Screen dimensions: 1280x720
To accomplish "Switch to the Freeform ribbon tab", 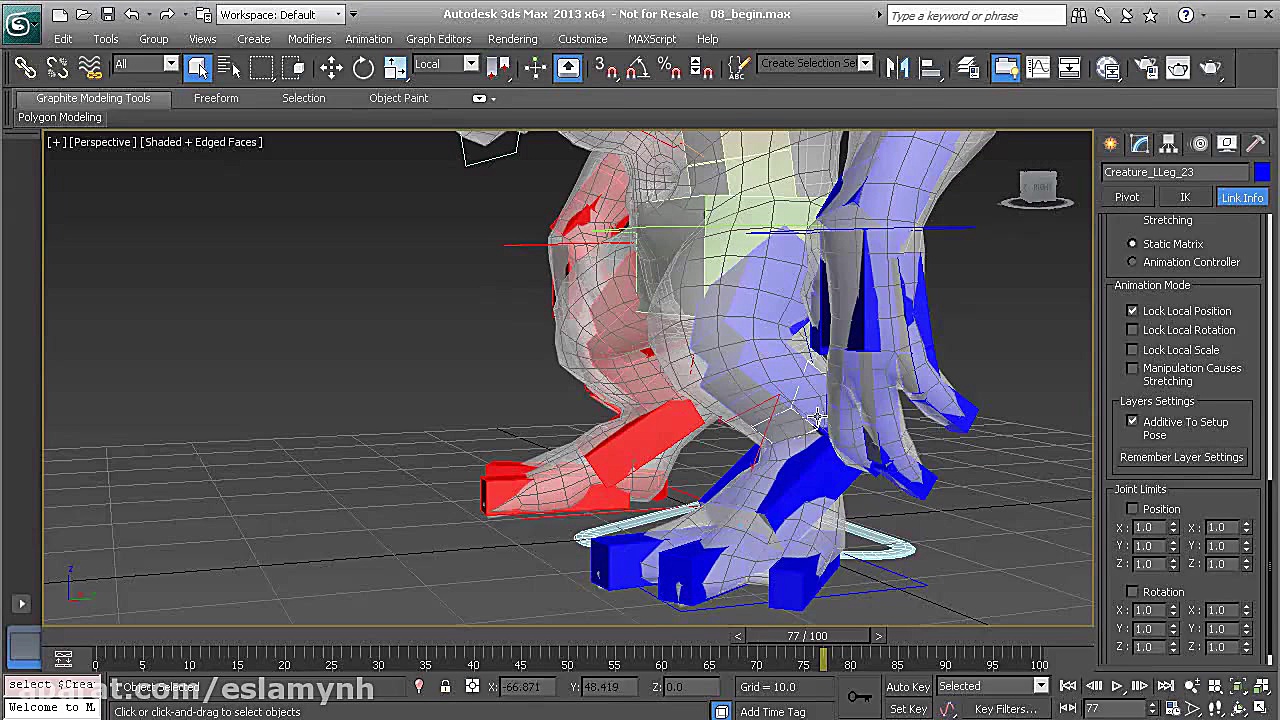I will coord(216,98).
